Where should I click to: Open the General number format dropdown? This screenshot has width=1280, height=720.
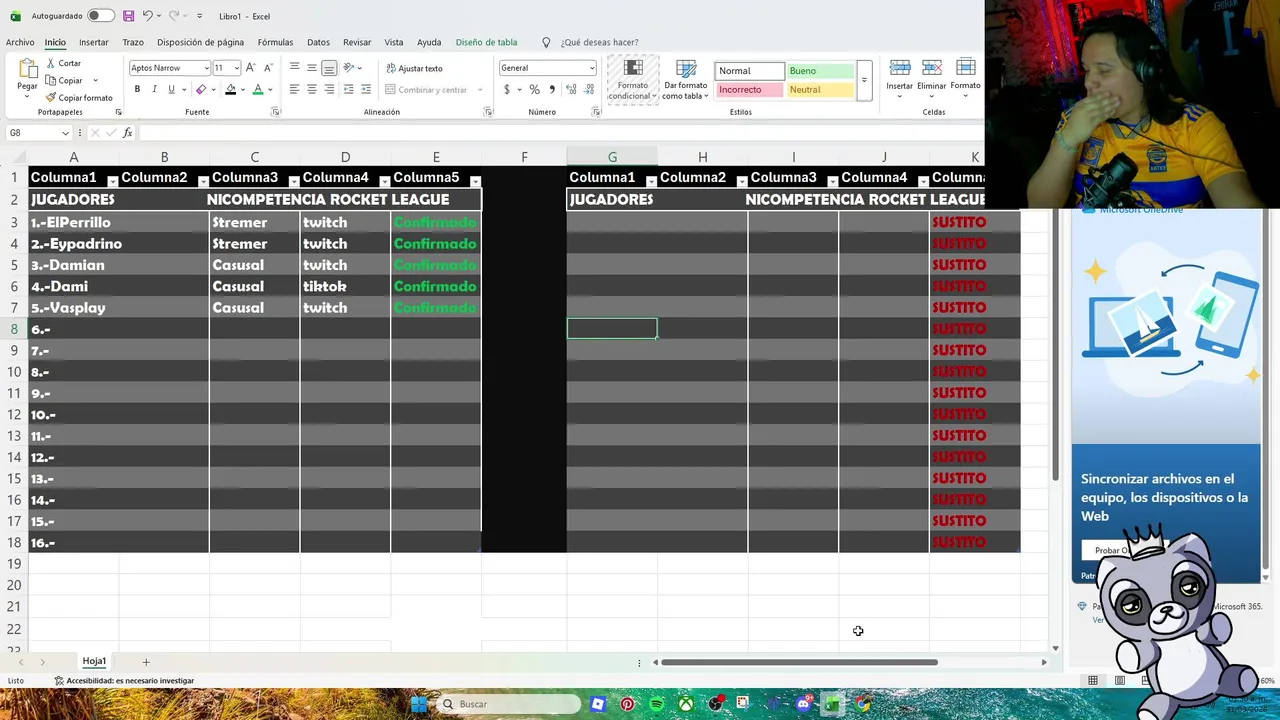tap(592, 68)
